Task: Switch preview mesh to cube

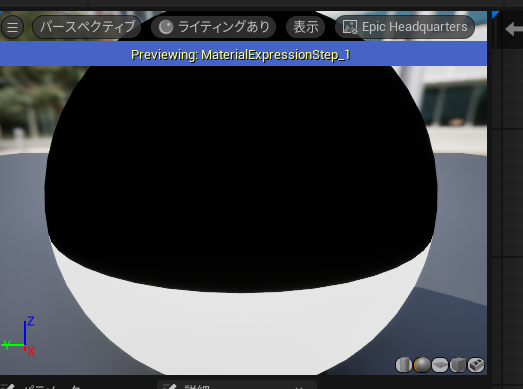Action: coord(458,365)
